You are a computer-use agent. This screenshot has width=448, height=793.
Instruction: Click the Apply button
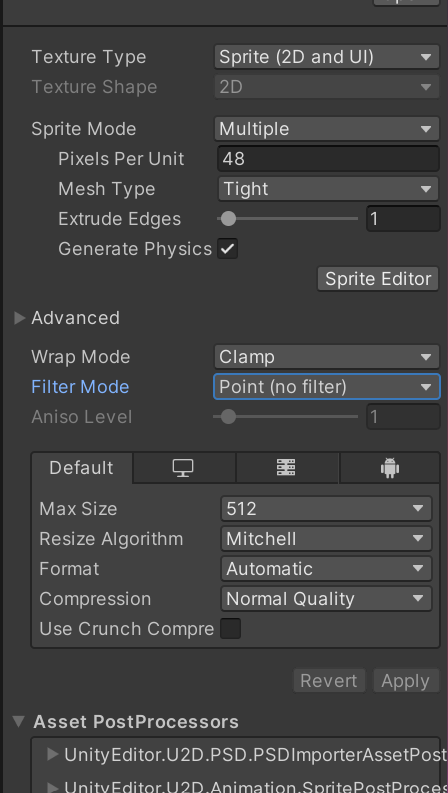(x=406, y=681)
